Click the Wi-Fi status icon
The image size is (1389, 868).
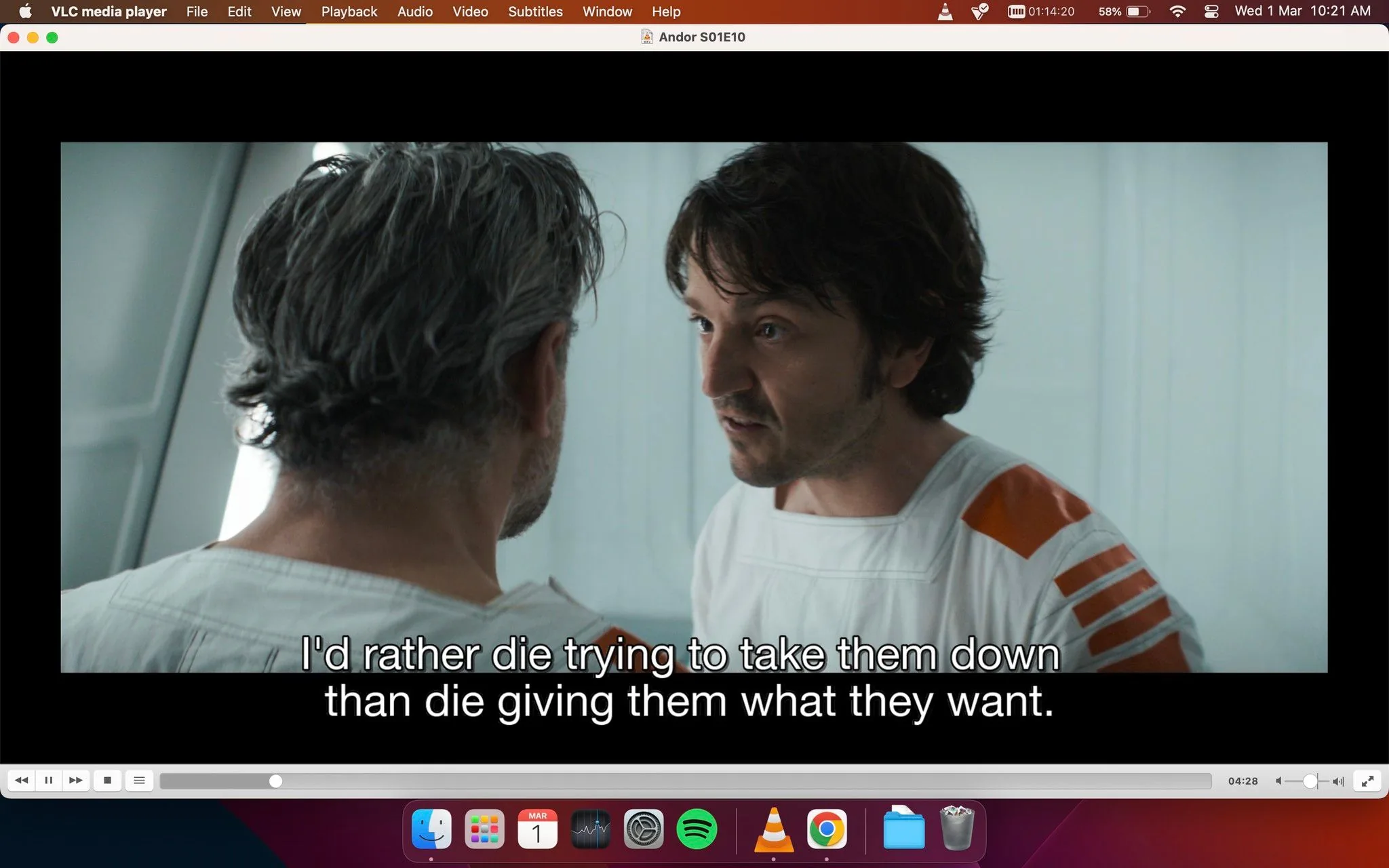click(1178, 12)
